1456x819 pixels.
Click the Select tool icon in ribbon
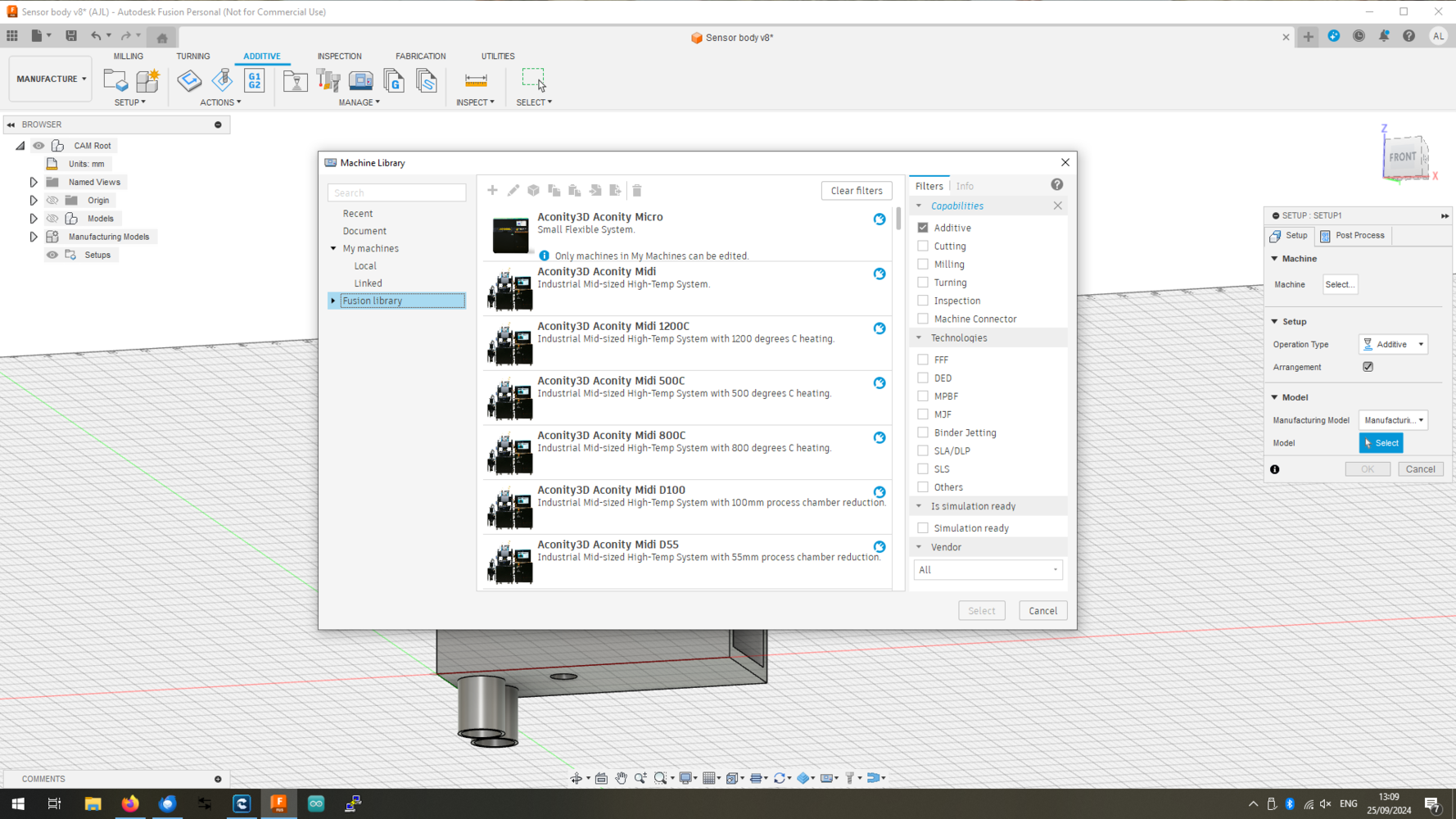(x=534, y=79)
